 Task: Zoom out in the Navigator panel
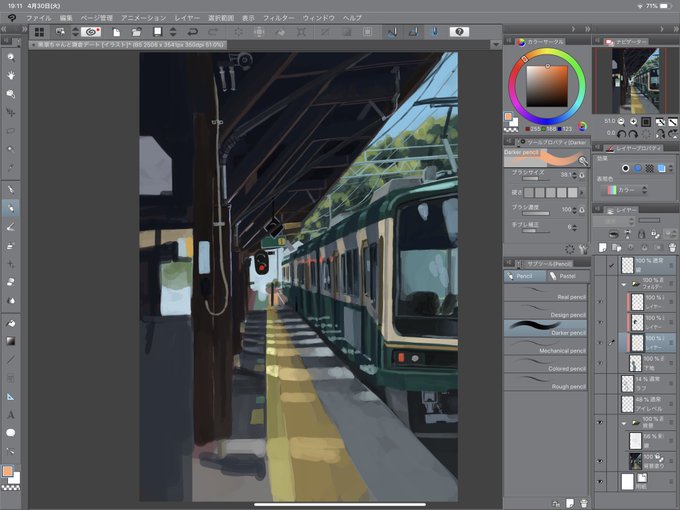(x=621, y=122)
